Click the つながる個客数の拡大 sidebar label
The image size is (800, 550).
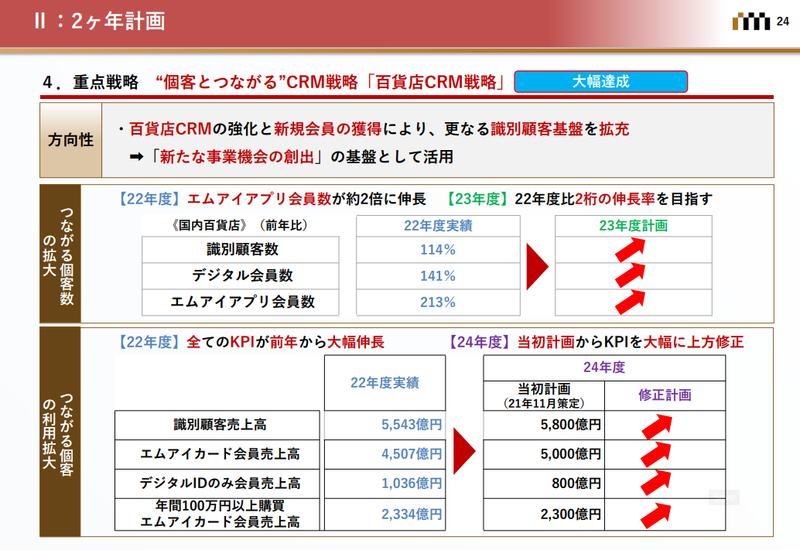coord(60,254)
